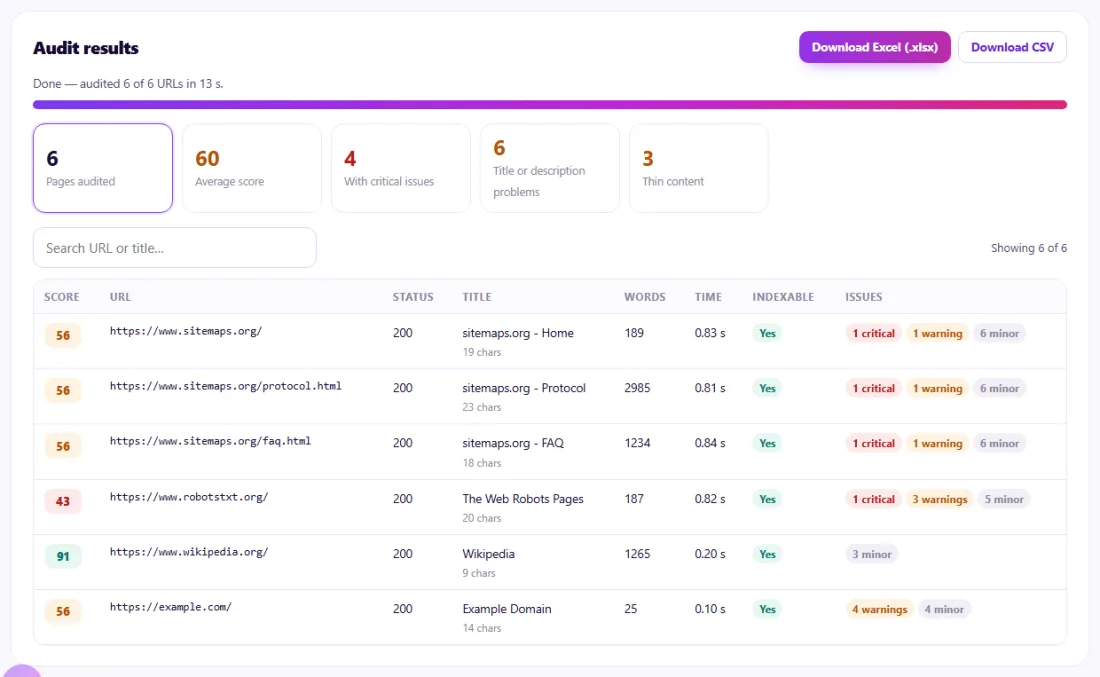Open the https://example.com/ URL
Screen dimensions: 1100x677
coord(170,607)
